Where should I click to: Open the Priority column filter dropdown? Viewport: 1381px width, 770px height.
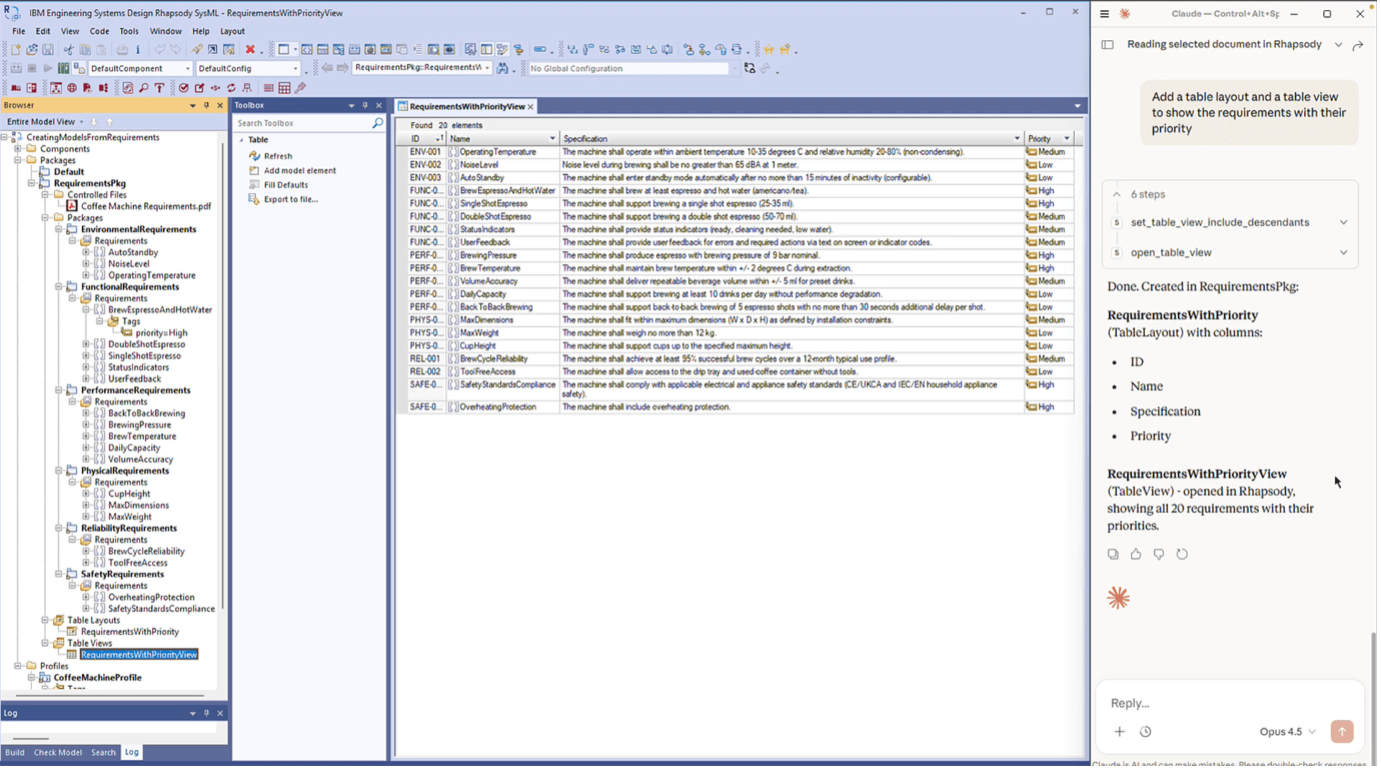pos(1067,139)
